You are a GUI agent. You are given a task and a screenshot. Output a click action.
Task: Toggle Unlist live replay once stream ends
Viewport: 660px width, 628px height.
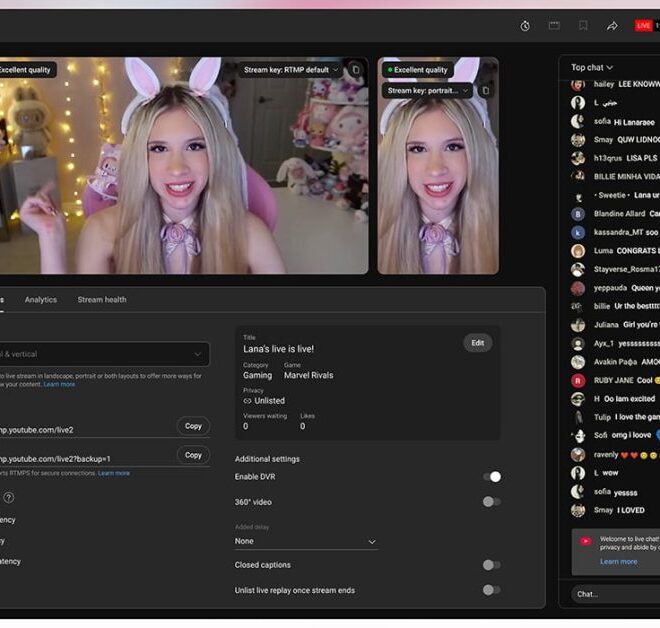click(x=492, y=590)
